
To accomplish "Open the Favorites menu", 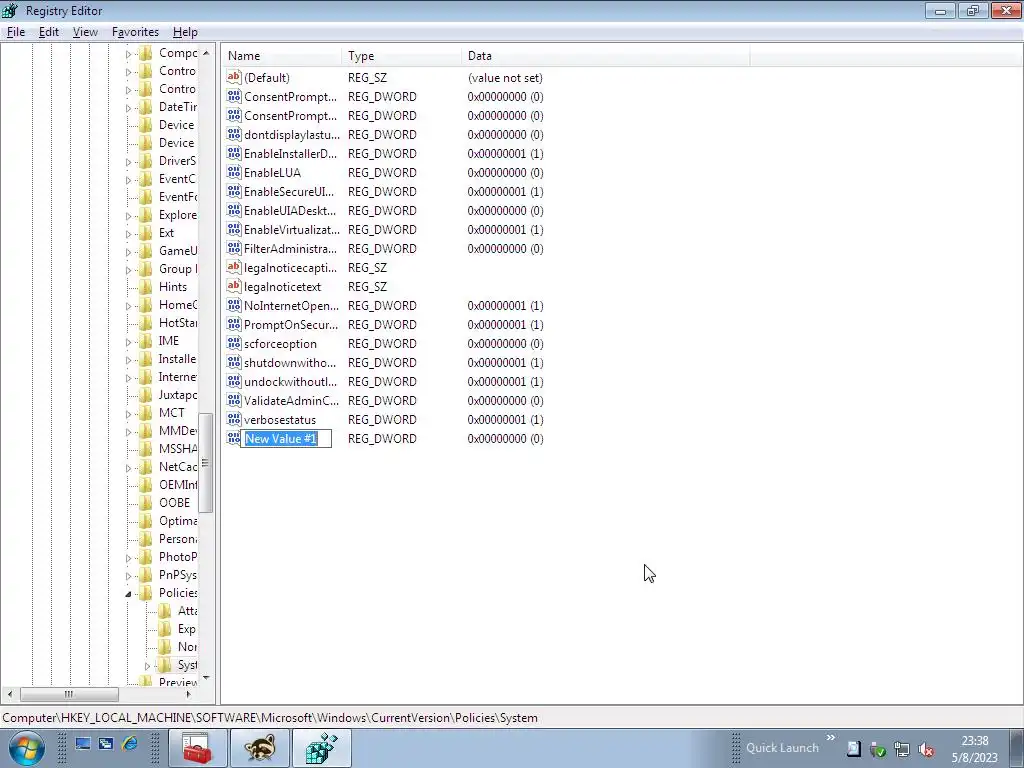I will 135,32.
